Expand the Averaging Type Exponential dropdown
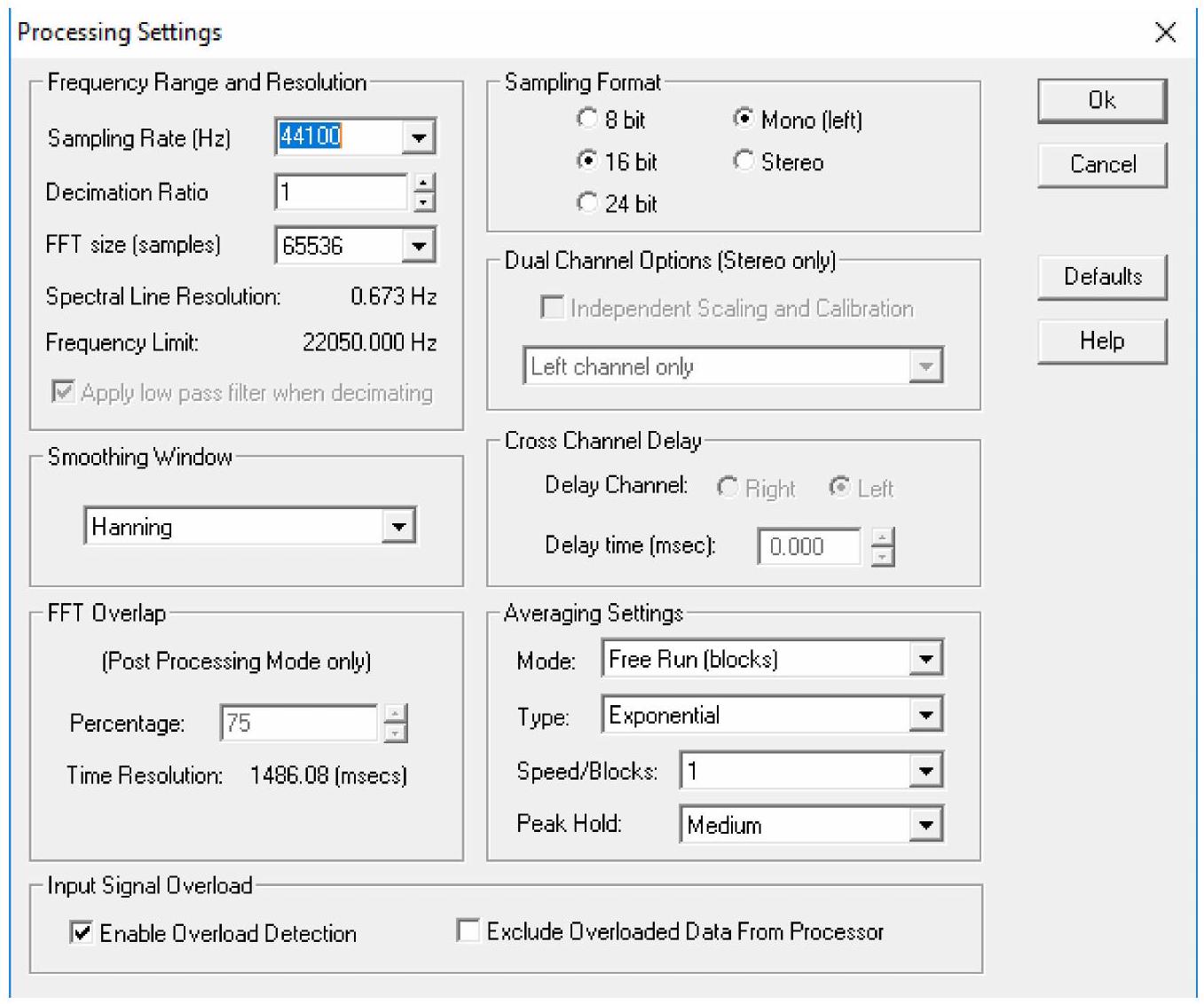 (925, 715)
